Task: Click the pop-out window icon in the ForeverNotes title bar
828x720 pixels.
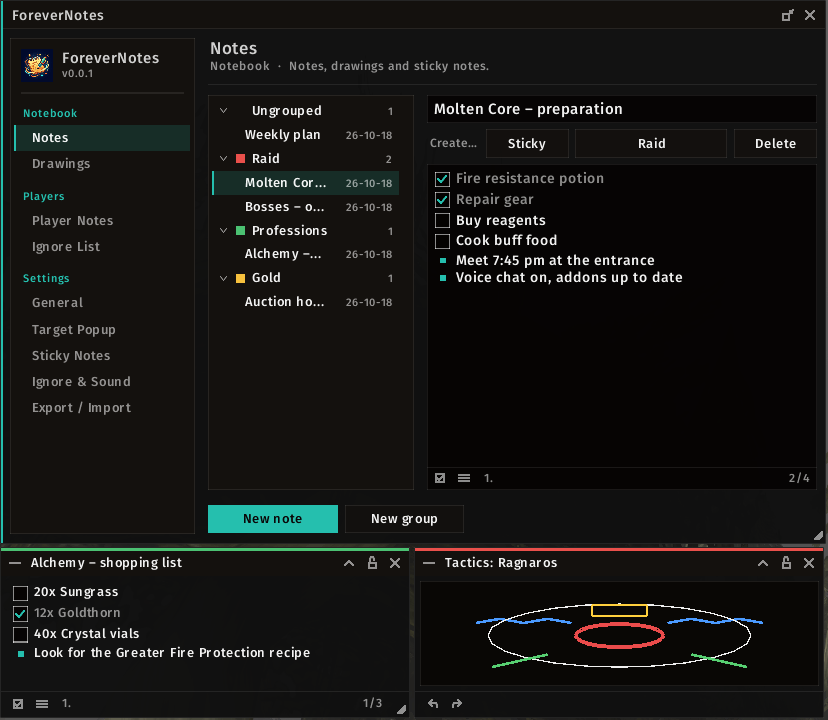Action: 787,15
